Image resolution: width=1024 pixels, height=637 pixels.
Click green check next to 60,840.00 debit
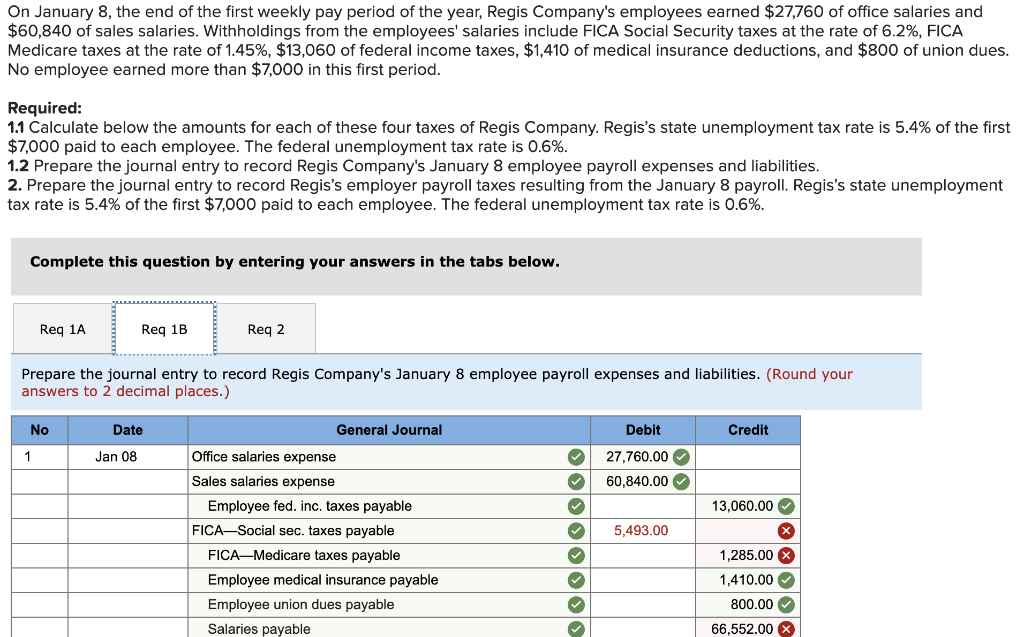tap(681, 482)
